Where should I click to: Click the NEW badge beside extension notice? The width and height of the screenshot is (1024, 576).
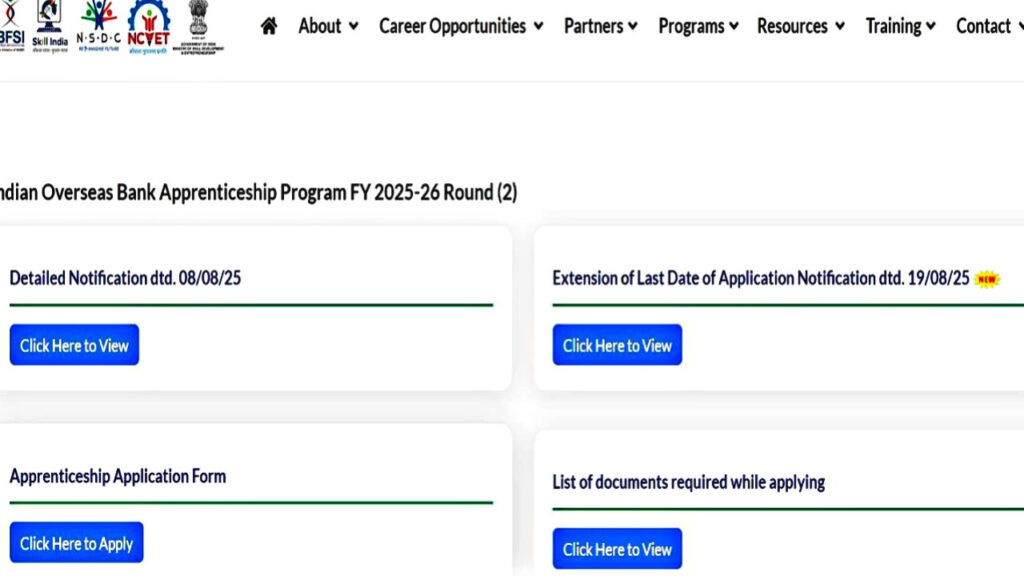[987, 279]
